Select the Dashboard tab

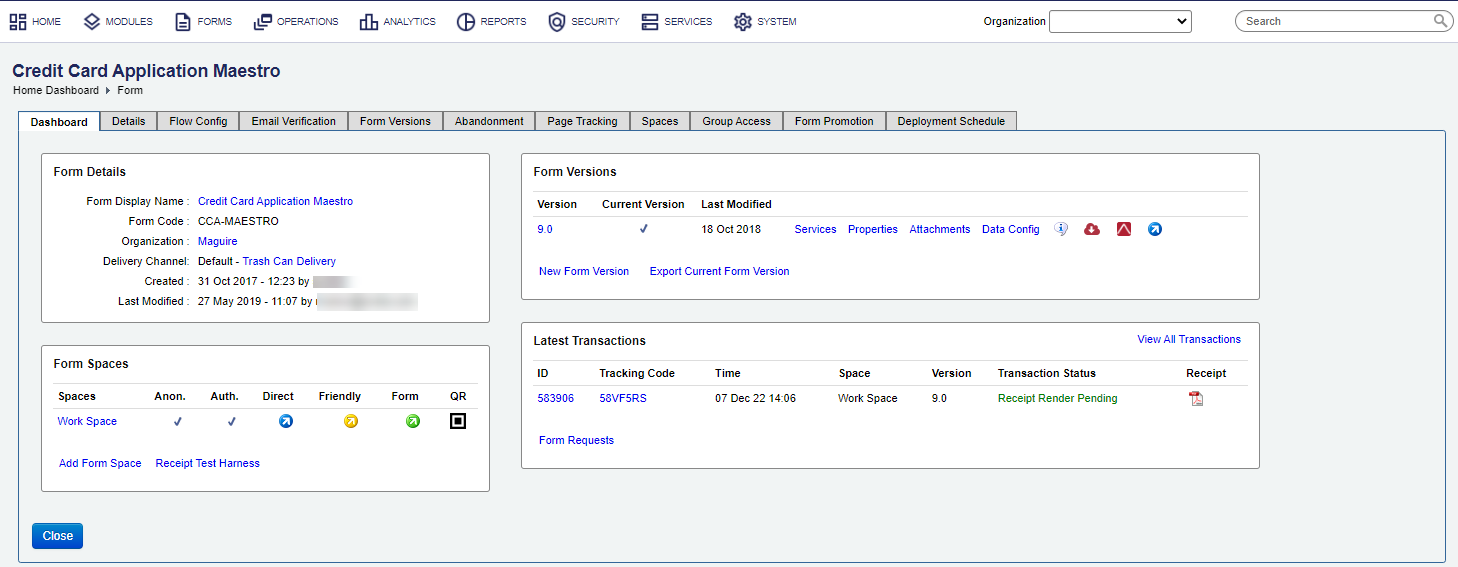click(x=59, y=121)
